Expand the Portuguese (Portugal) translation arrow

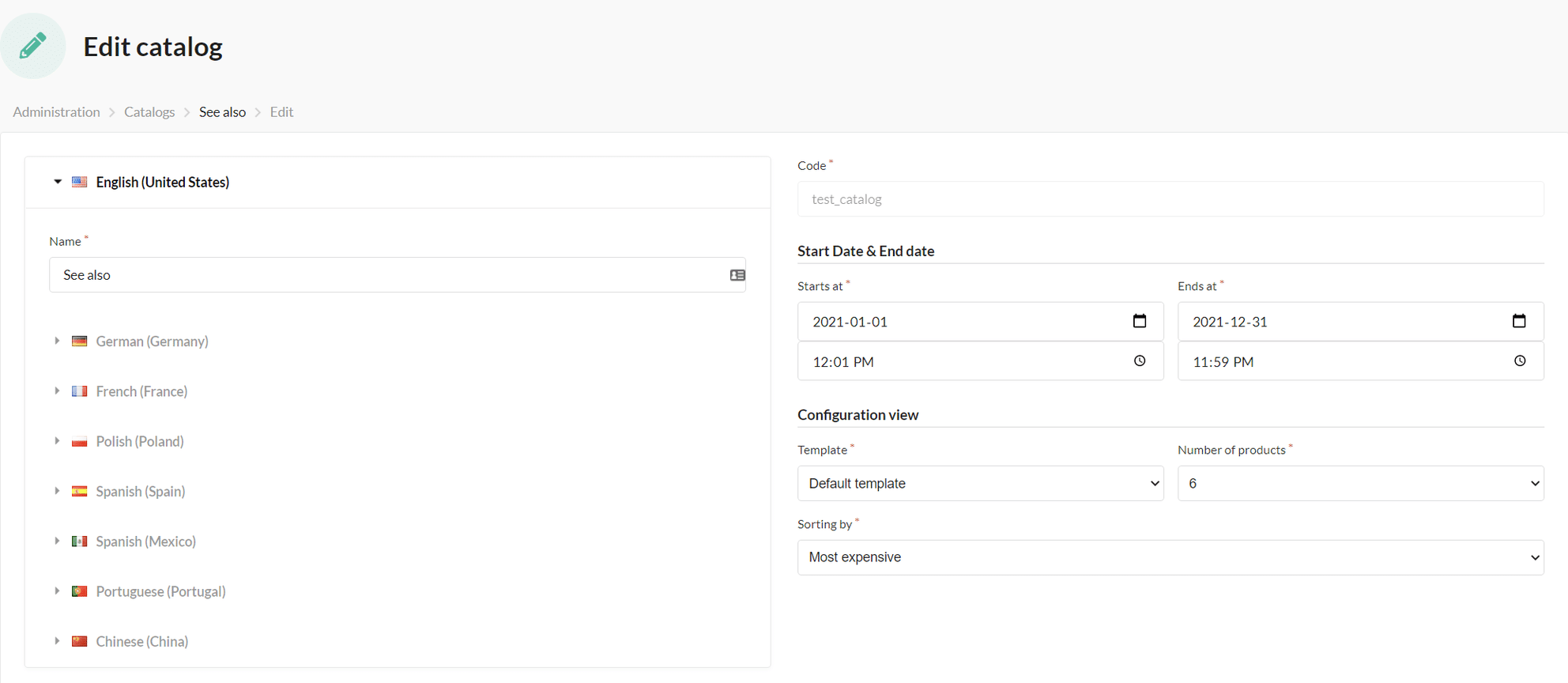pyautogui.click(x=57, y=591)
